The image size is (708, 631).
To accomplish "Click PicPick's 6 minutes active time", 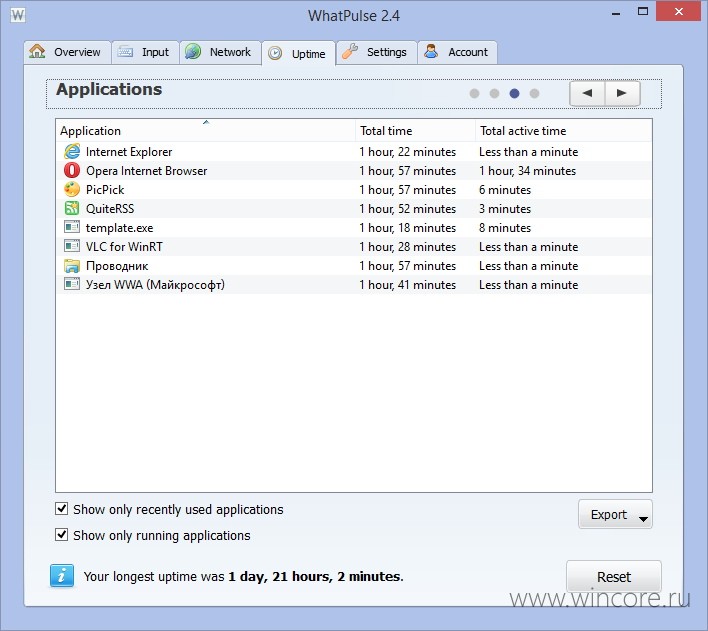I will point(505,190).
